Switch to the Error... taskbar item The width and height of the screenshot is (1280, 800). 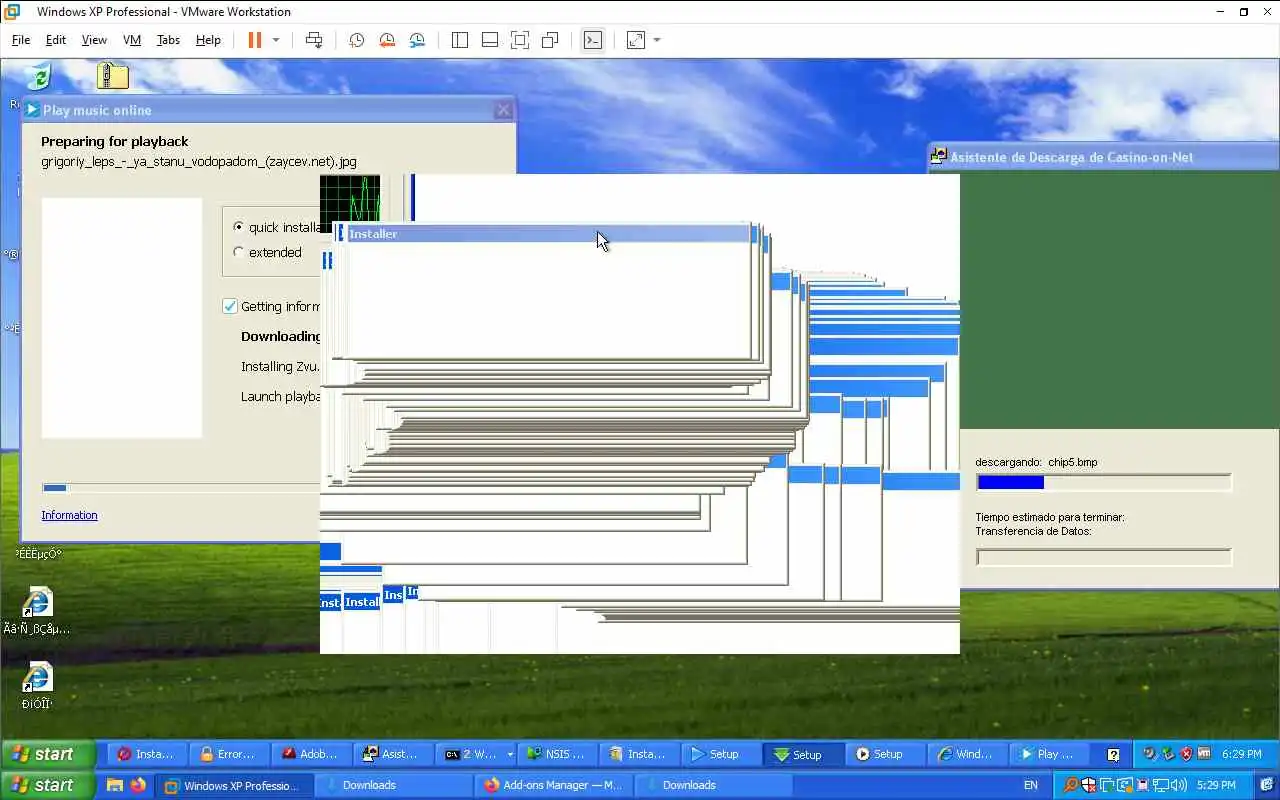point(229,754)
